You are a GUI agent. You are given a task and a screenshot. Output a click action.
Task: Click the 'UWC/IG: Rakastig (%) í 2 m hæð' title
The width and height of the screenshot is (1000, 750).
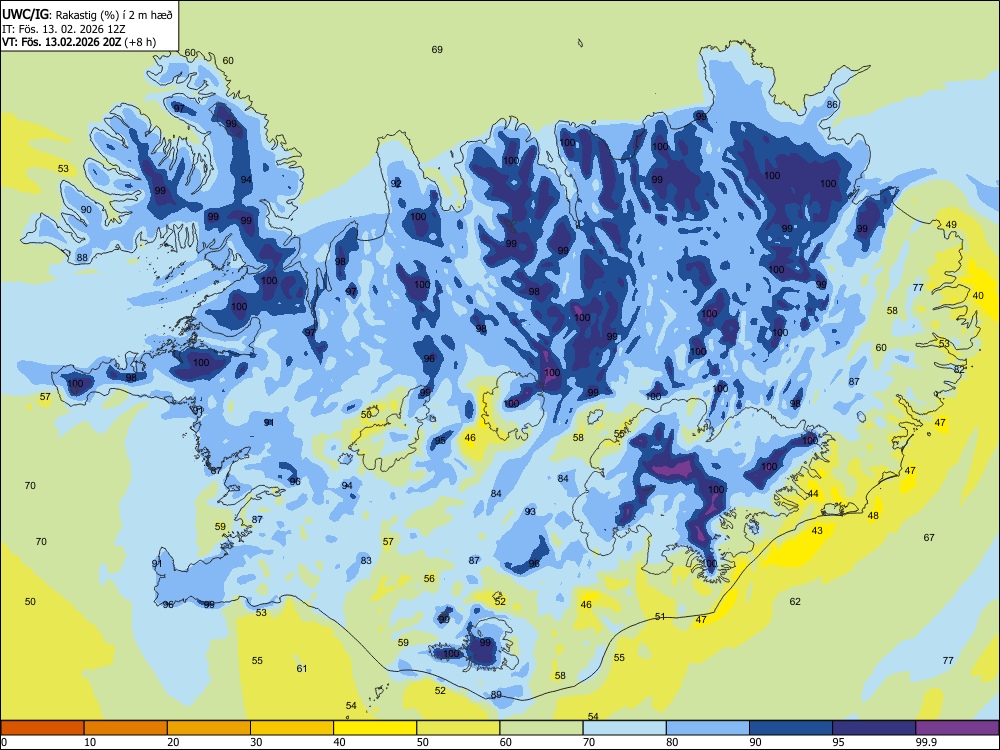tap(87, 14)
